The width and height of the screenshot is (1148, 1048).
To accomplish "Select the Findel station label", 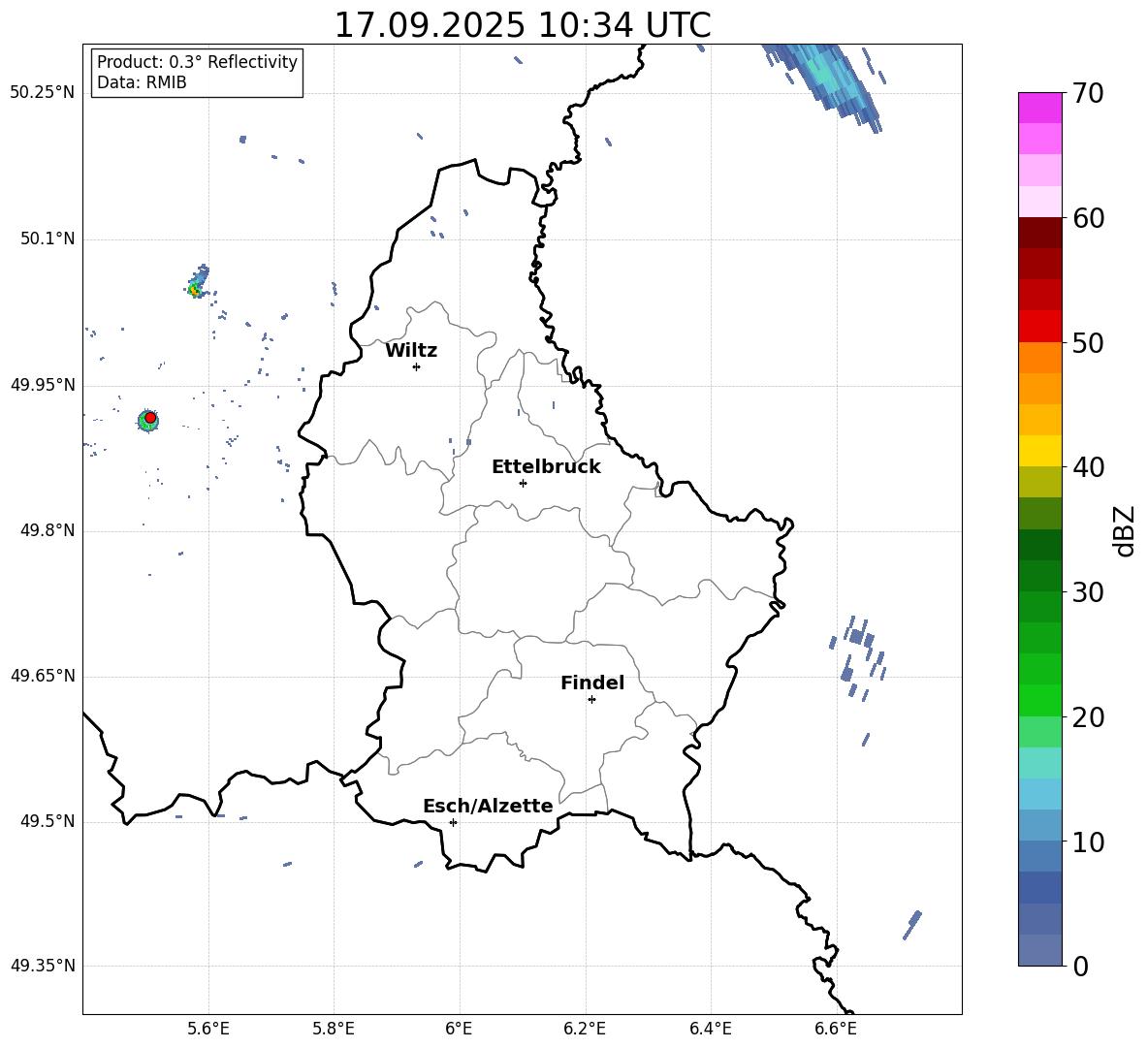I will tap(592, 683).
